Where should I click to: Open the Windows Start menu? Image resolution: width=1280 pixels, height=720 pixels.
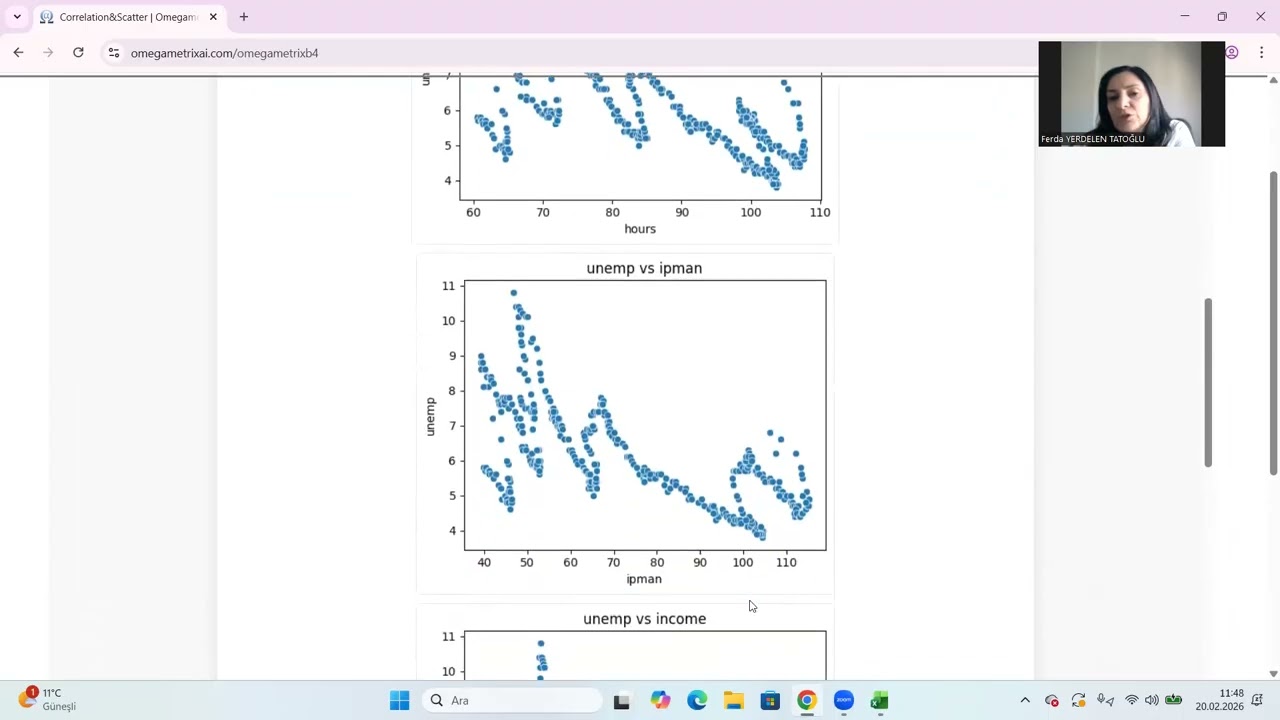[399, 700]
